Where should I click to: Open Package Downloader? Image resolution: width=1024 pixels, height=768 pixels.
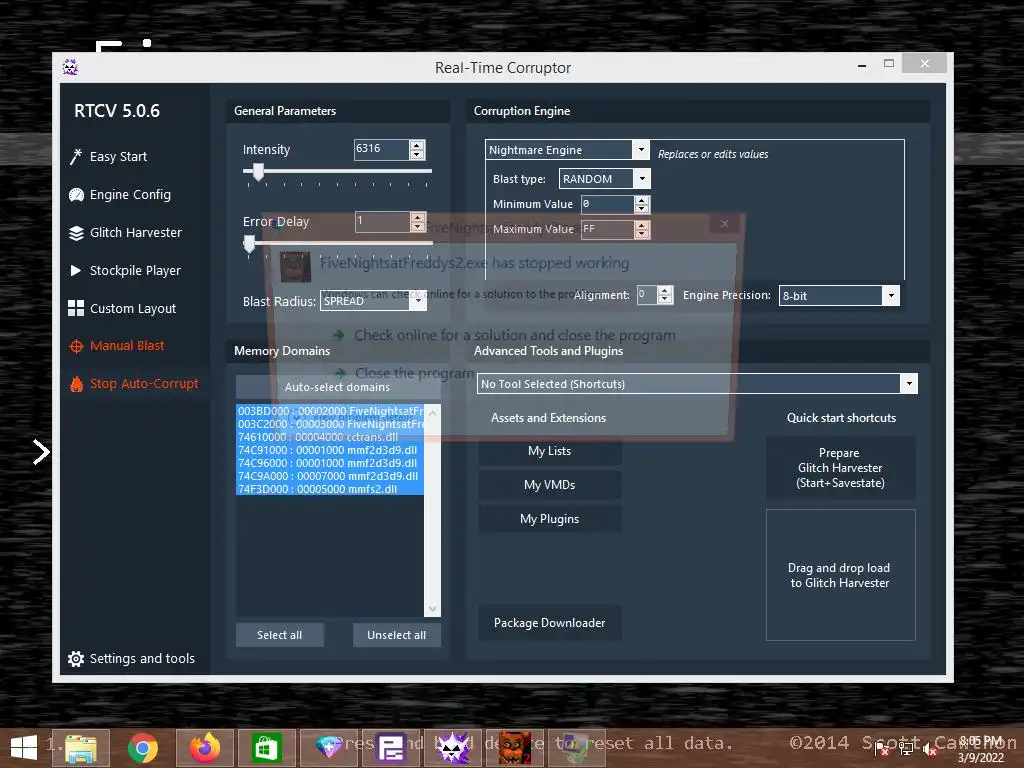(550, 623)
